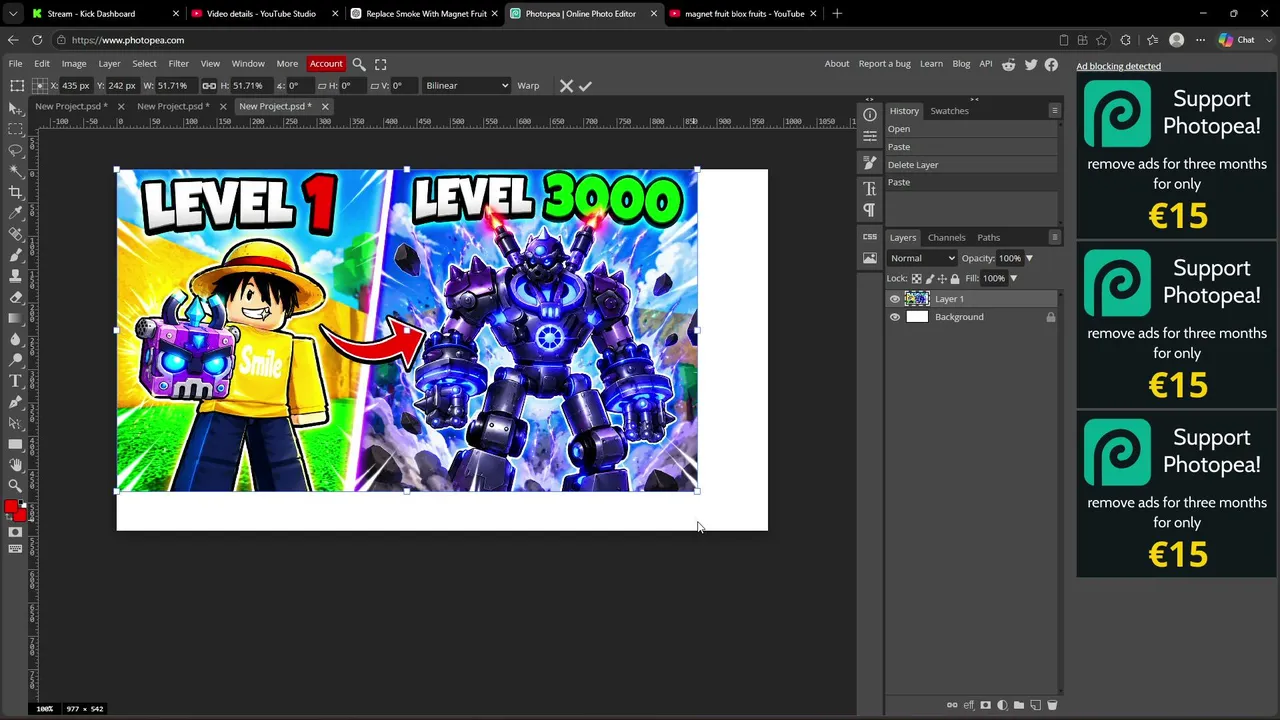The image size is (1280, 720).
Task: Expand the Bilinear interpolation dropdown
Action: (x=466, y=86)
